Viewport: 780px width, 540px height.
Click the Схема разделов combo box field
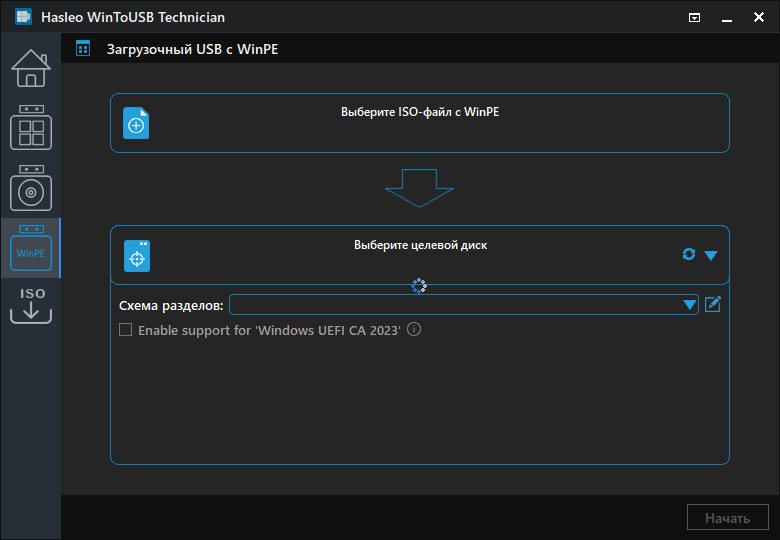pos(455,305)
